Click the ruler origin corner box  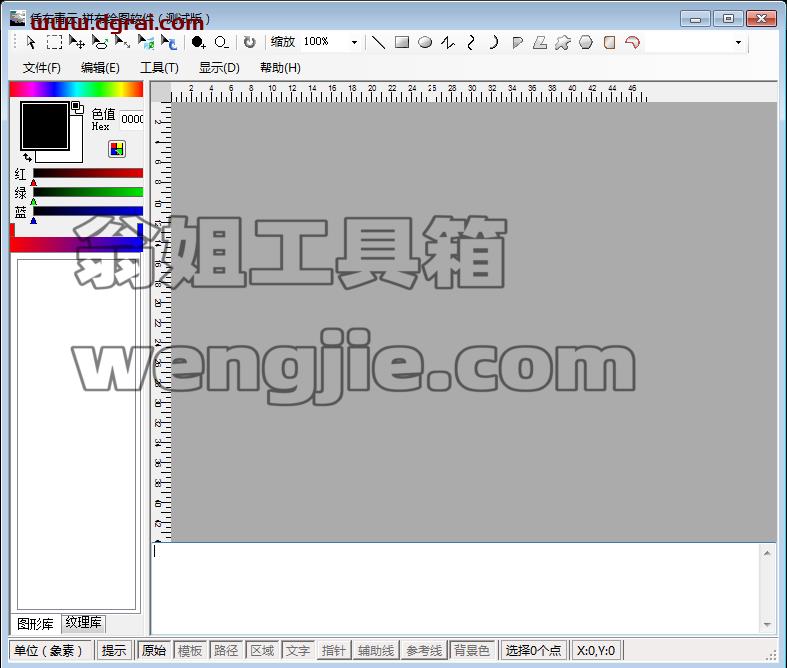tap(161, 92)
